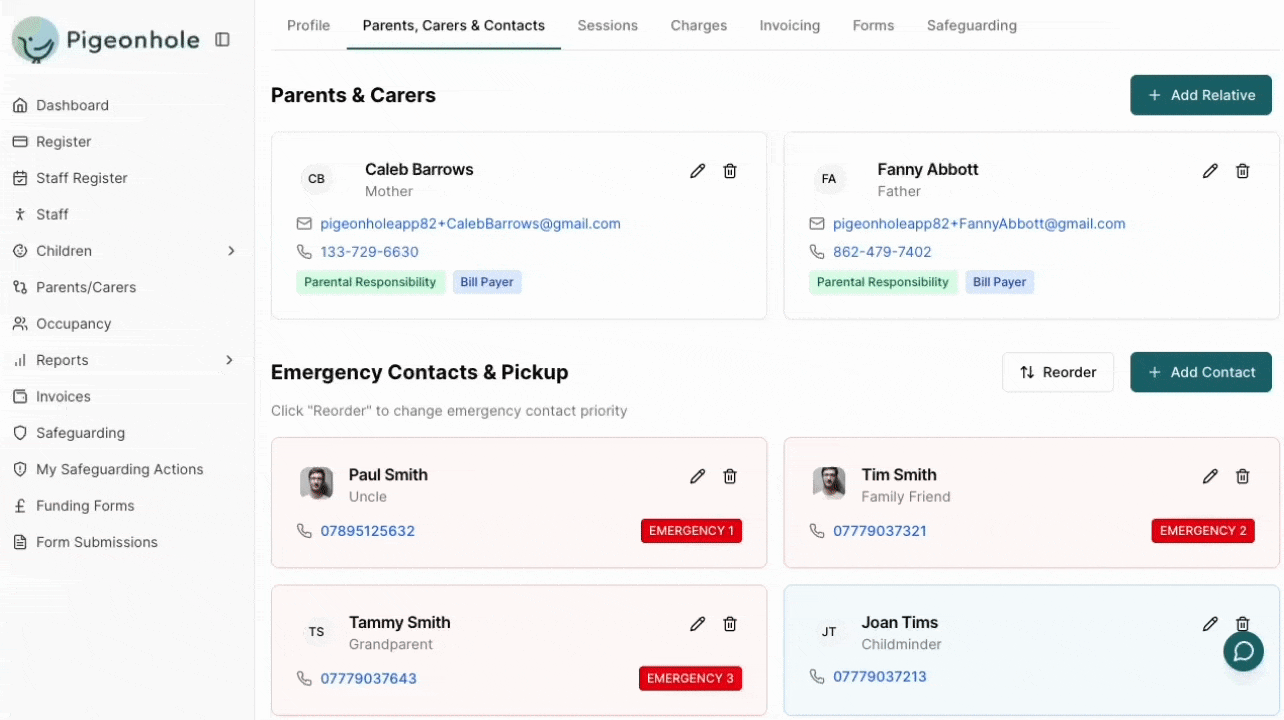Edit Tammy Smith pencil icon

[x=698, y=624]
